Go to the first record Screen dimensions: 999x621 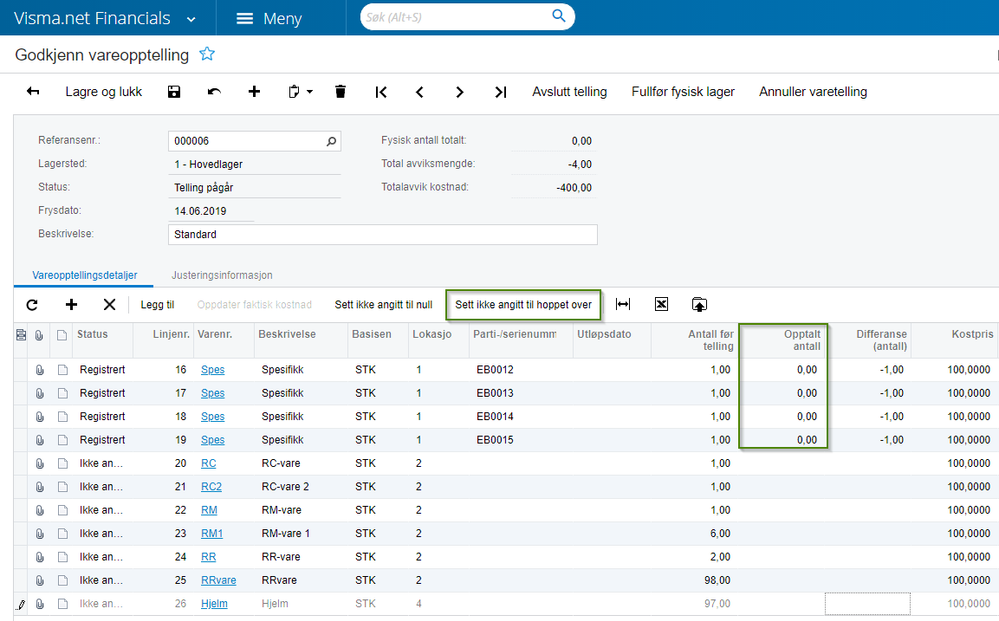click(x=381, y=92)
